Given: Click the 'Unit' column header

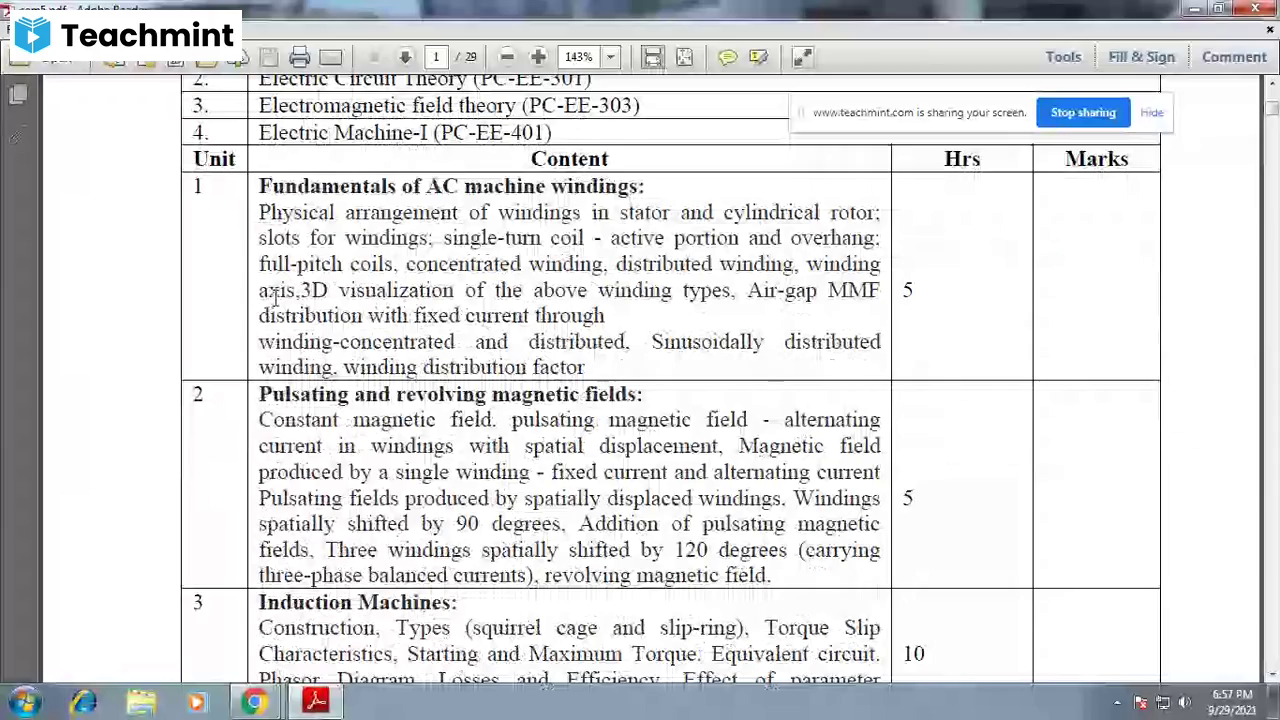Looking at the screenshot, I should click(x=214, y=159).
